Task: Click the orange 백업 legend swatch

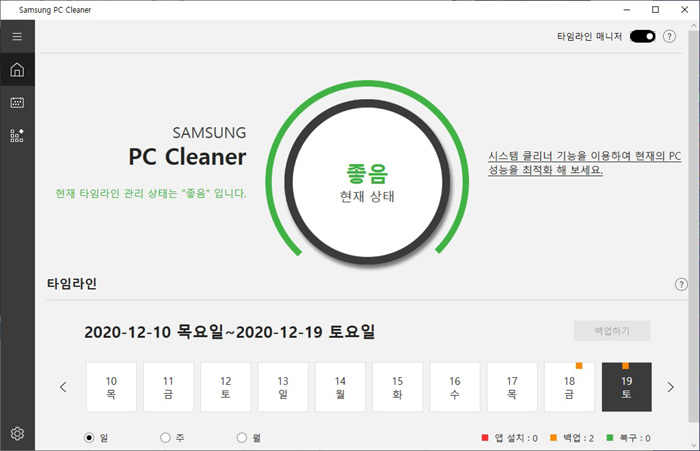Action: pos(554,438)
